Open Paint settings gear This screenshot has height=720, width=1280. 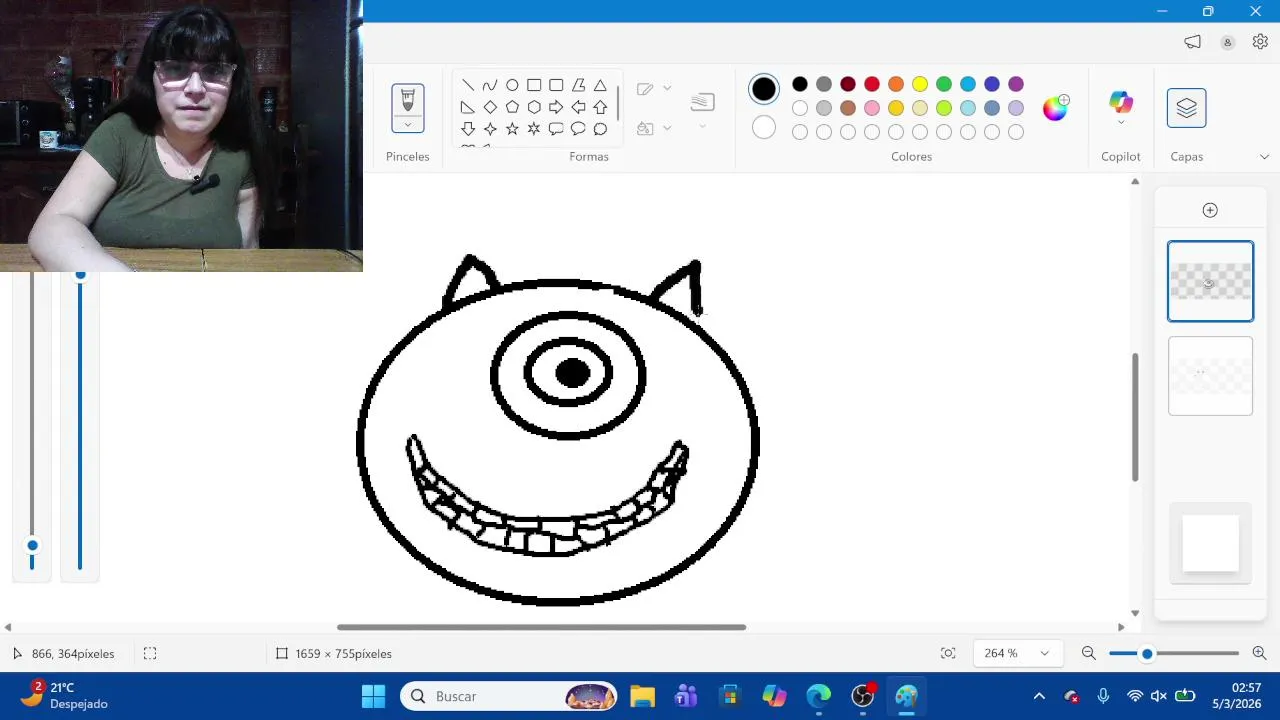[x=1260, y=42]
